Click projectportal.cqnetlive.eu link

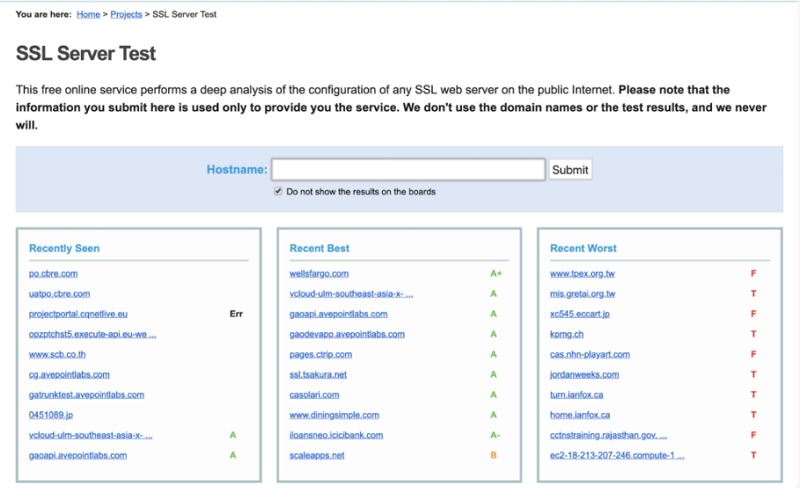[x=85, y=313]
